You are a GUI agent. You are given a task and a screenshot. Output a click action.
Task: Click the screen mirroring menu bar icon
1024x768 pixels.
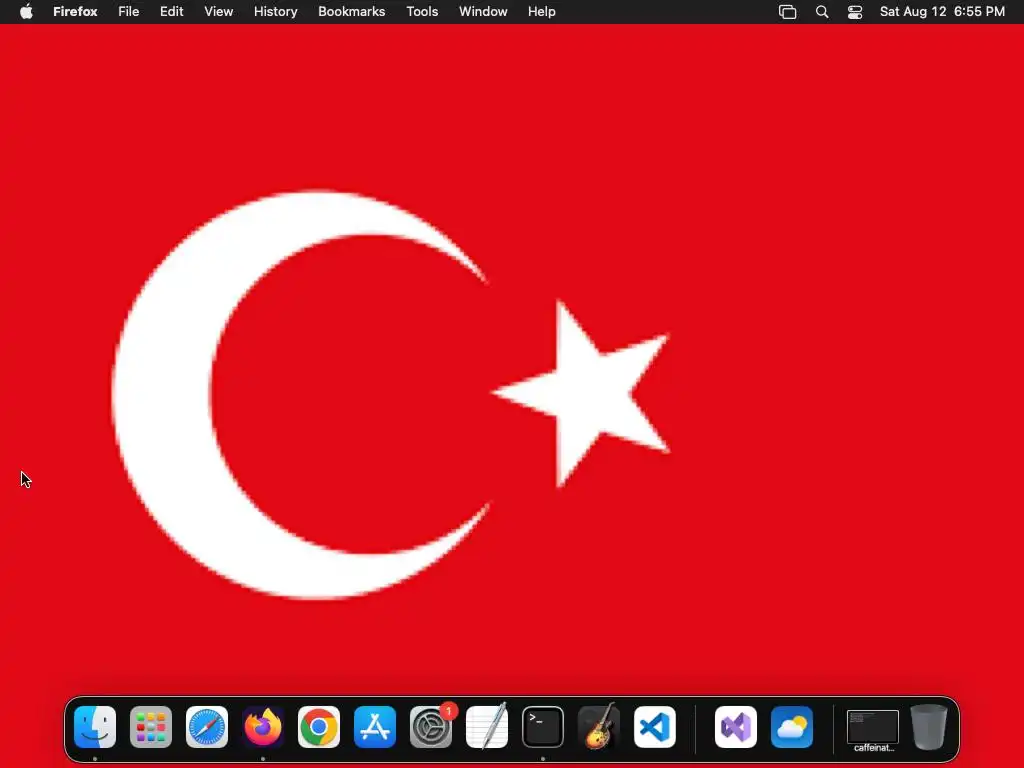(x=788, y=12)
